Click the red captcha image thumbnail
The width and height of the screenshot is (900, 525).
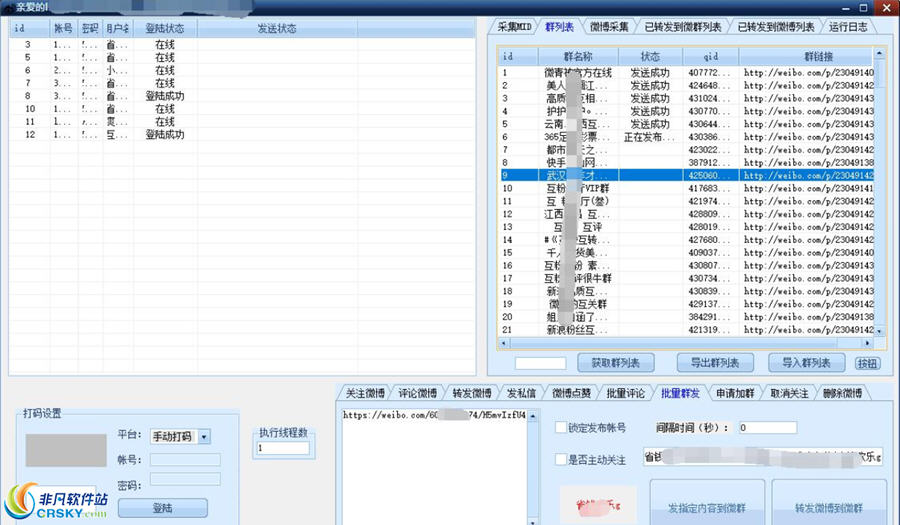599,505
